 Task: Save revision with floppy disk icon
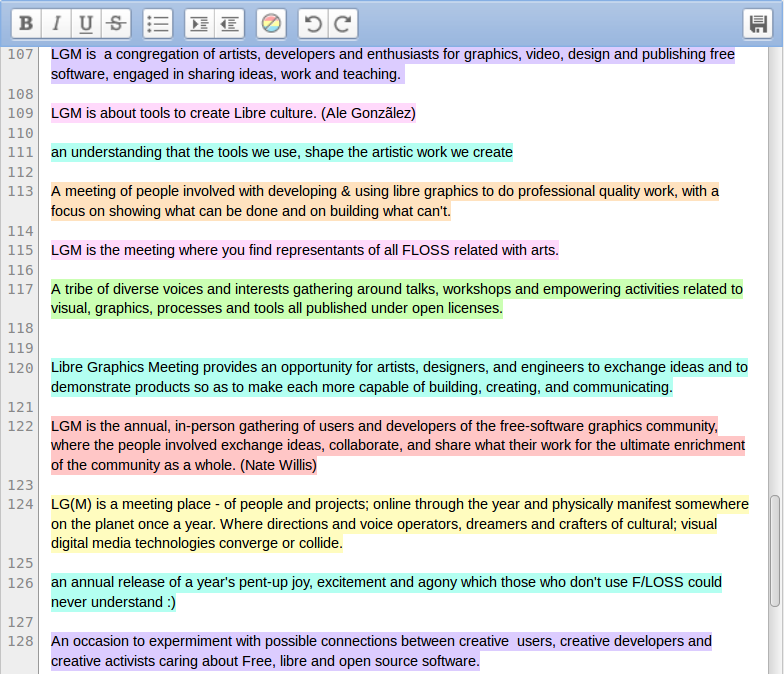(x=758, y=24)
